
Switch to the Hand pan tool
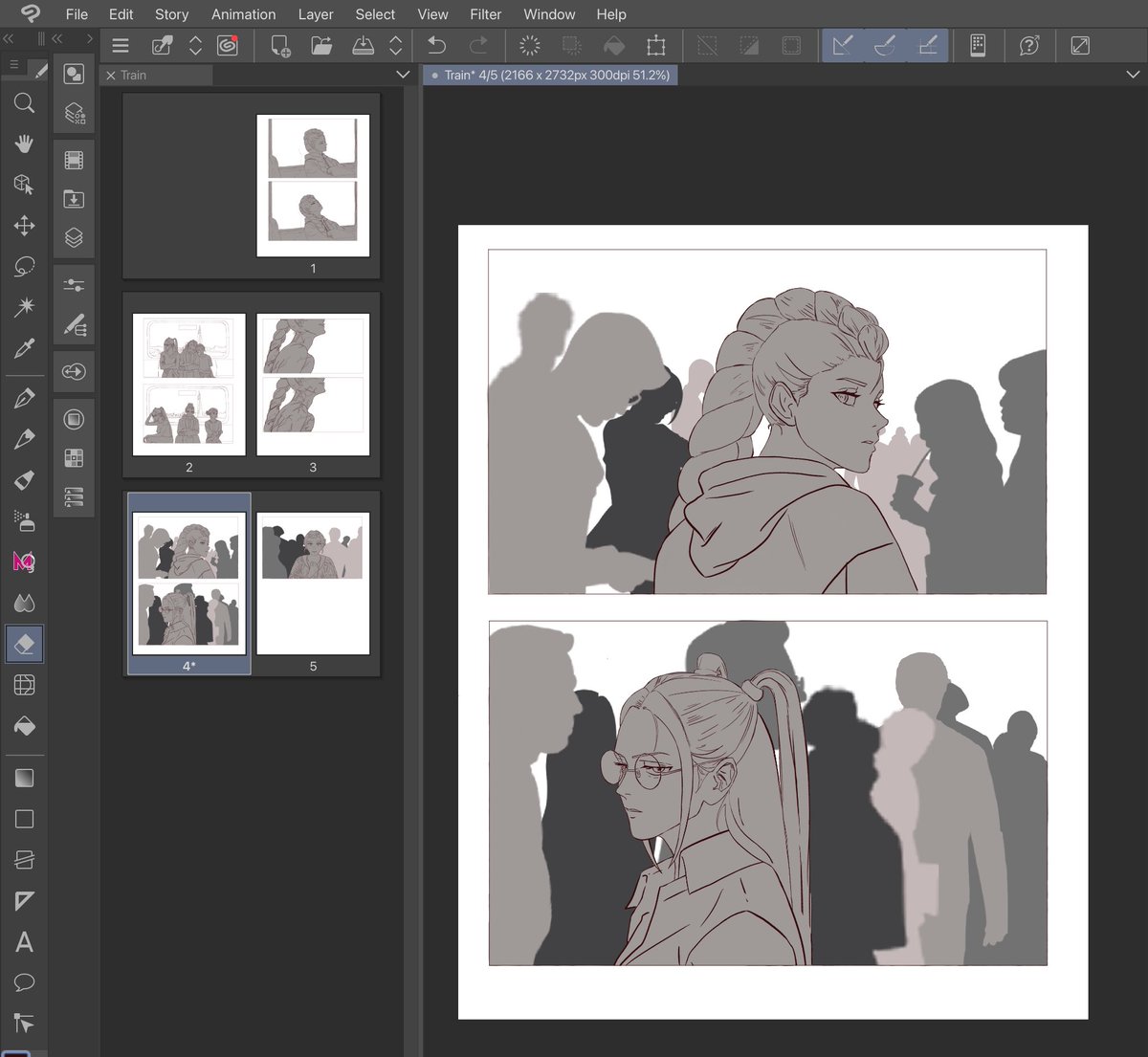pos(24,143)
